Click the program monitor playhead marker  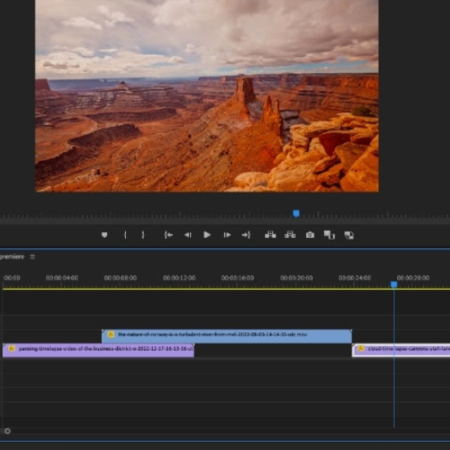pyautogui.click(x=296, y=213)
